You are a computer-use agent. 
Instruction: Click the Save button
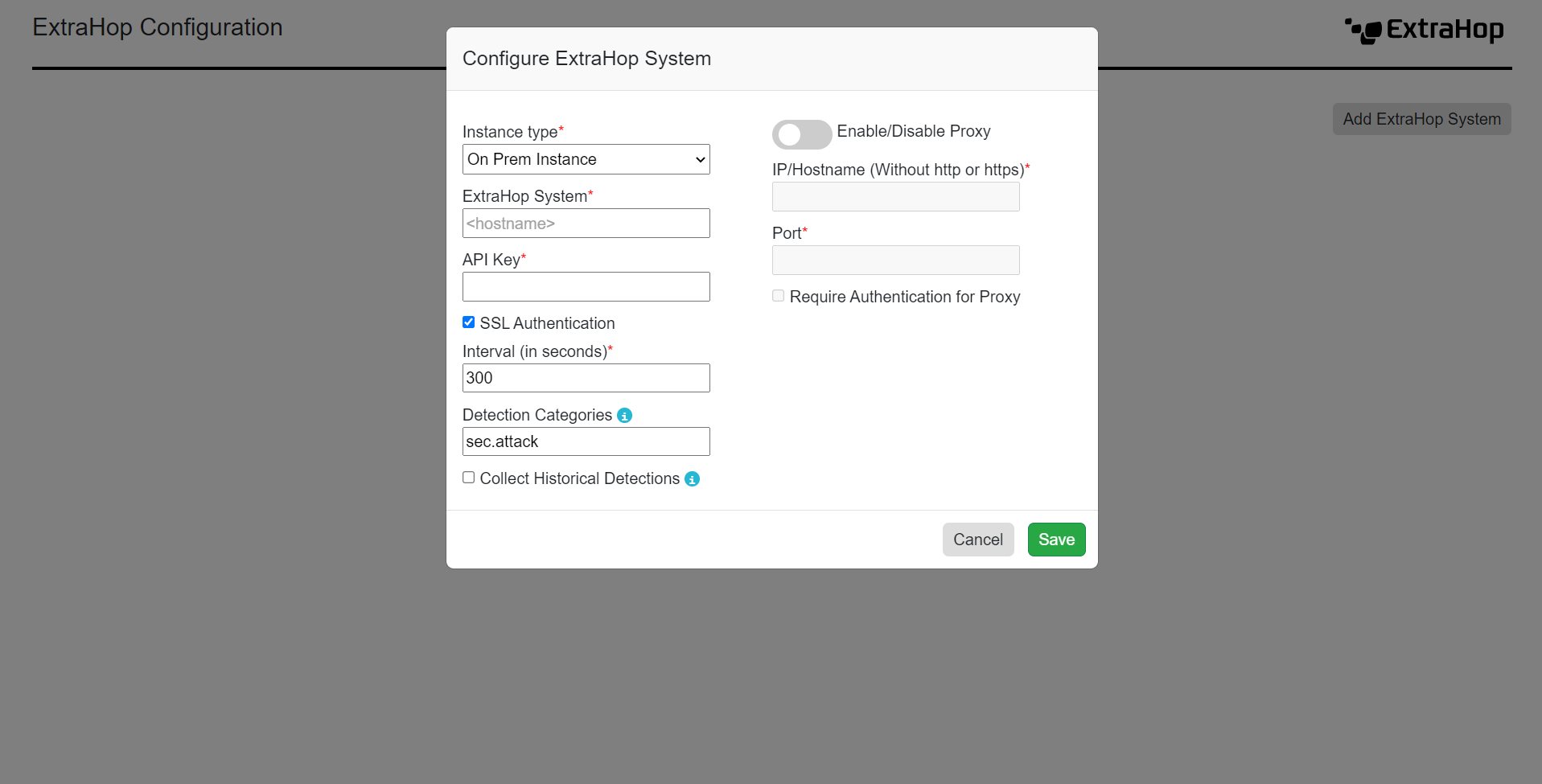click(1056, 540)
